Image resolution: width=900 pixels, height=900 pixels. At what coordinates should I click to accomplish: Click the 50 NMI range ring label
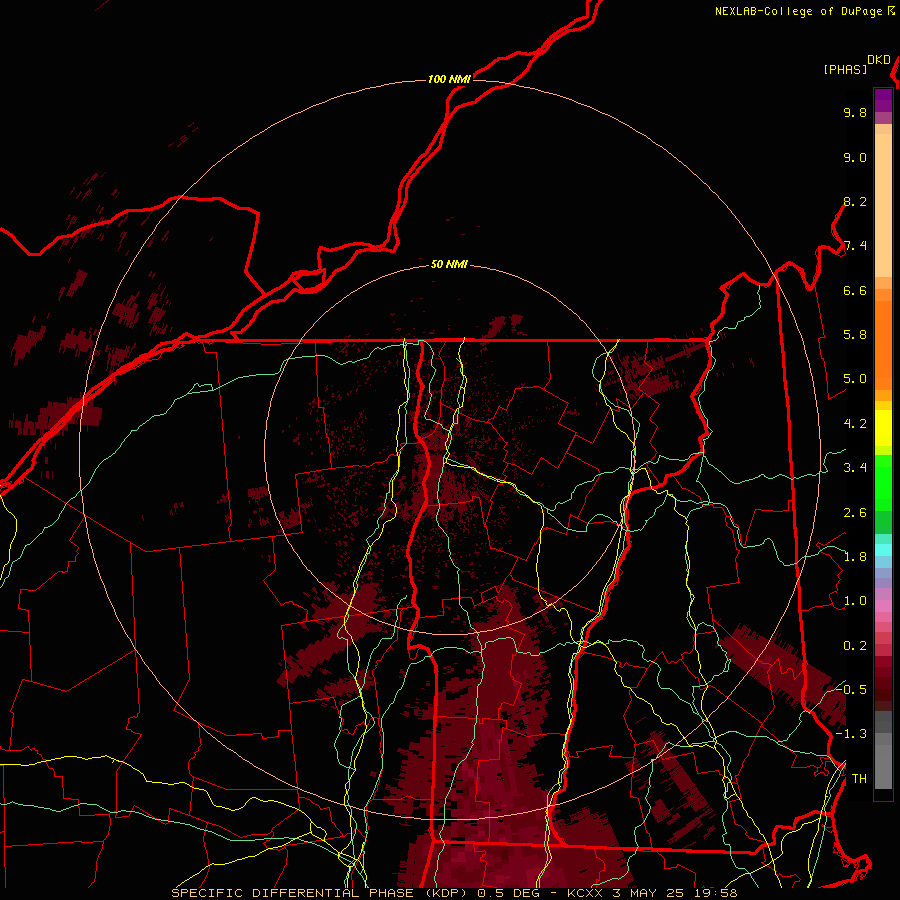click(x=449, y=265)
